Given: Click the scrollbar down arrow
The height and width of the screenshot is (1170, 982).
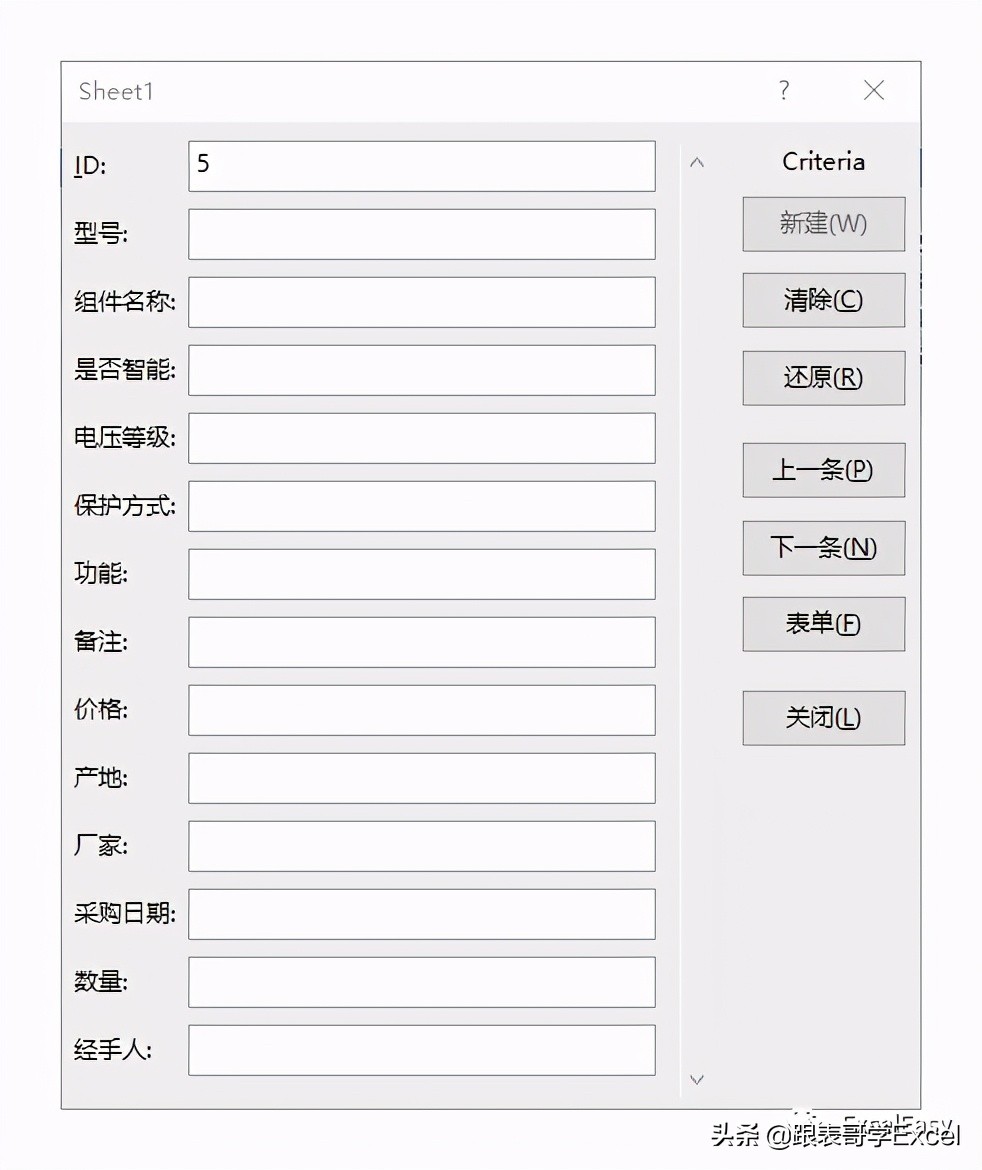Looking at the screenshot, I should click(697, 1079).
